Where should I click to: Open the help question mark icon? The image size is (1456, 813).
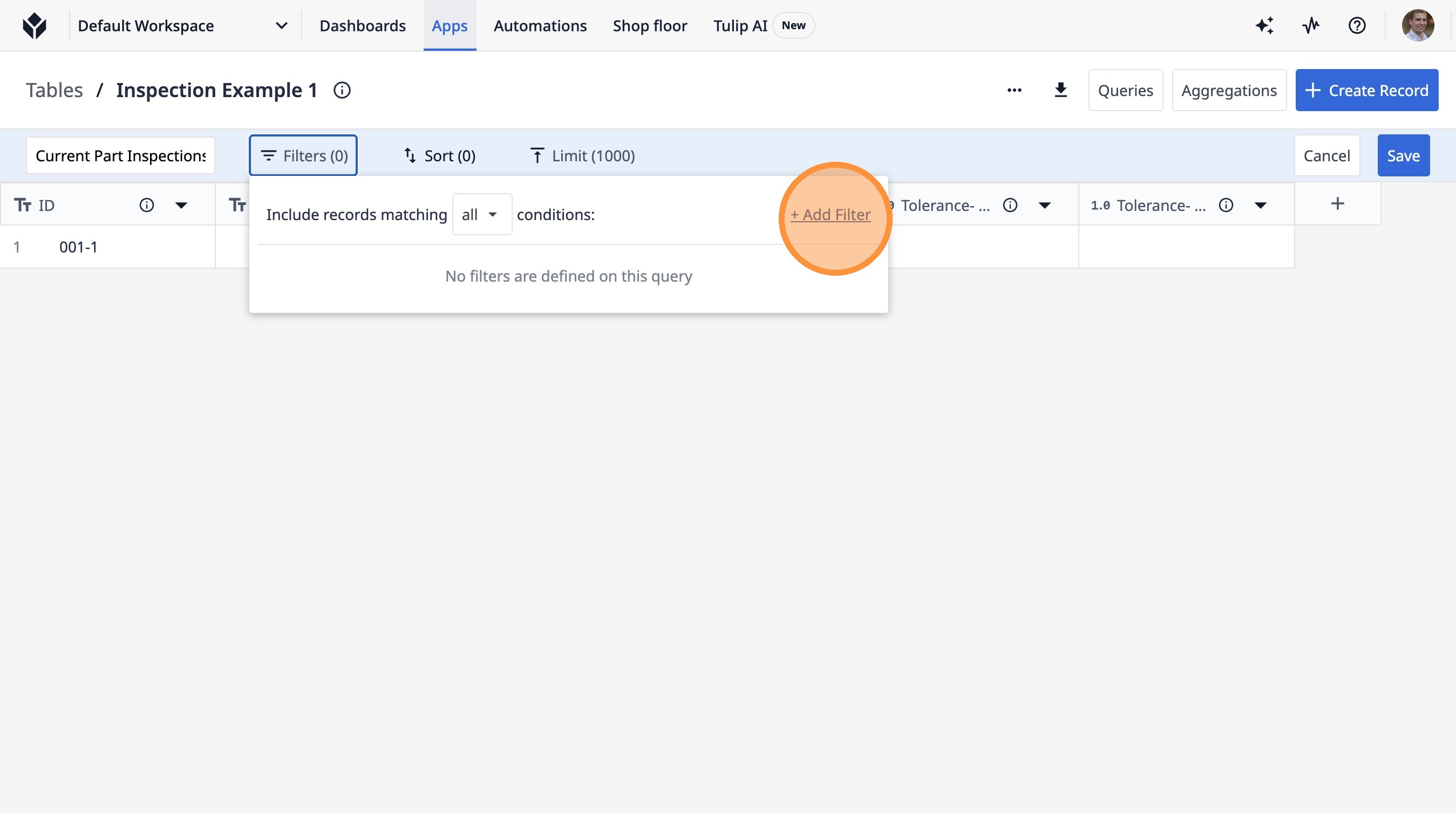point(1357,25)
